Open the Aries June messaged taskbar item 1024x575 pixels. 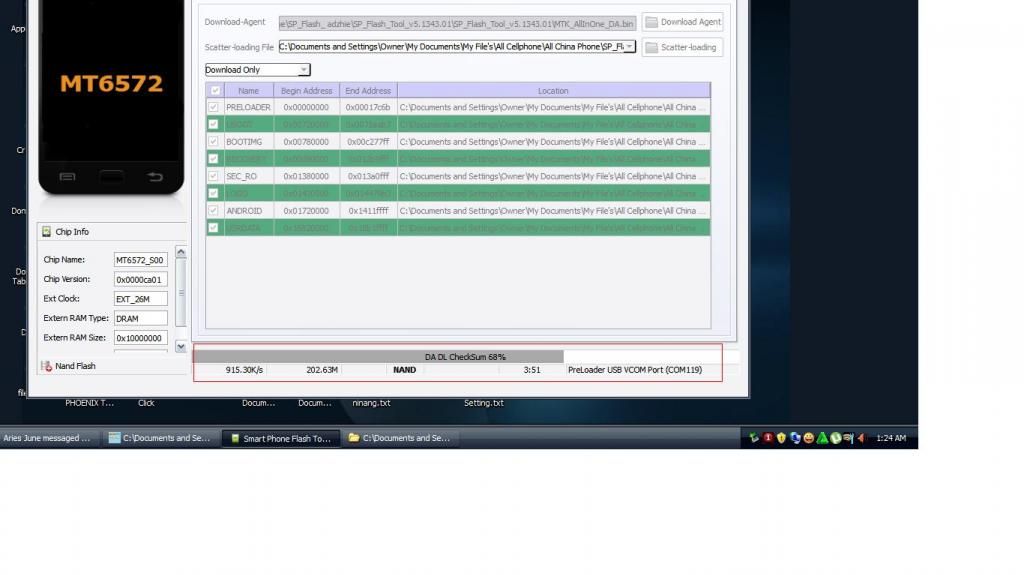(x=48, y=438)
